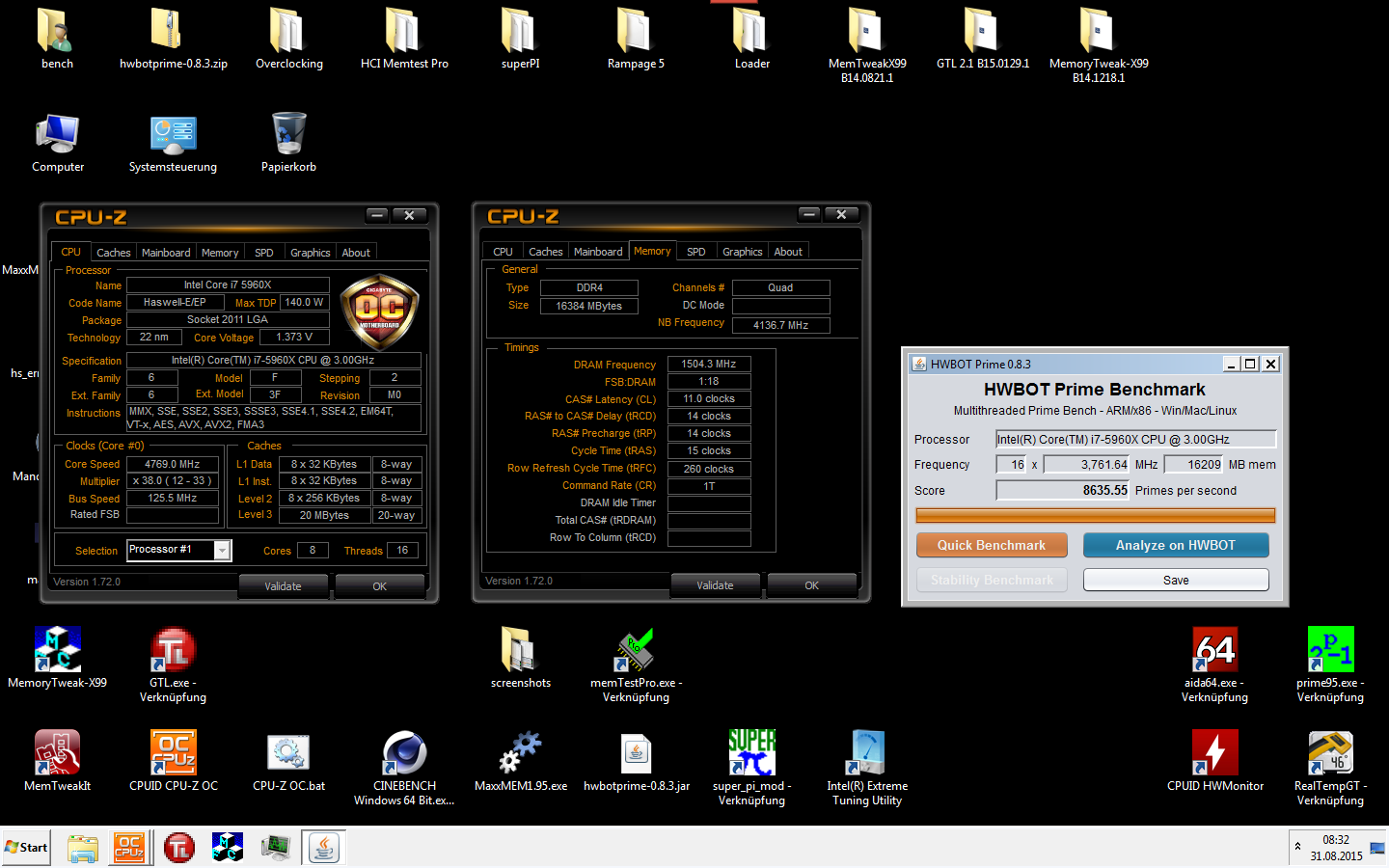1389x868 pixels.
Task: Click Core Speed value 4769.0 MHz
Action: pyautogui.click(x=173, y=464)
